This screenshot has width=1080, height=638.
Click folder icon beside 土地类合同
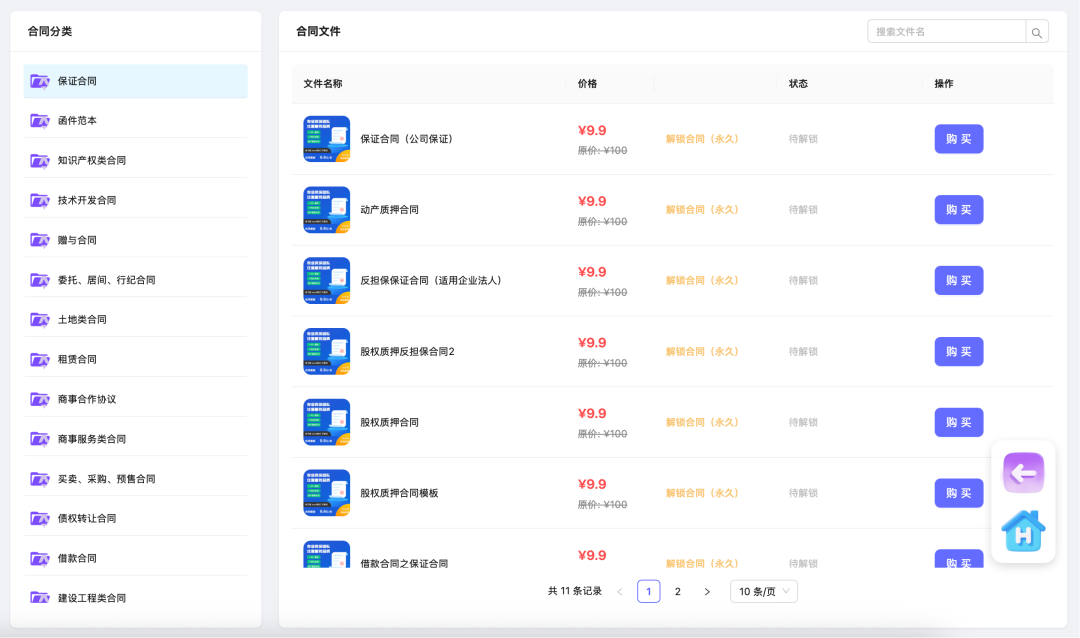[x=40, y=320]
